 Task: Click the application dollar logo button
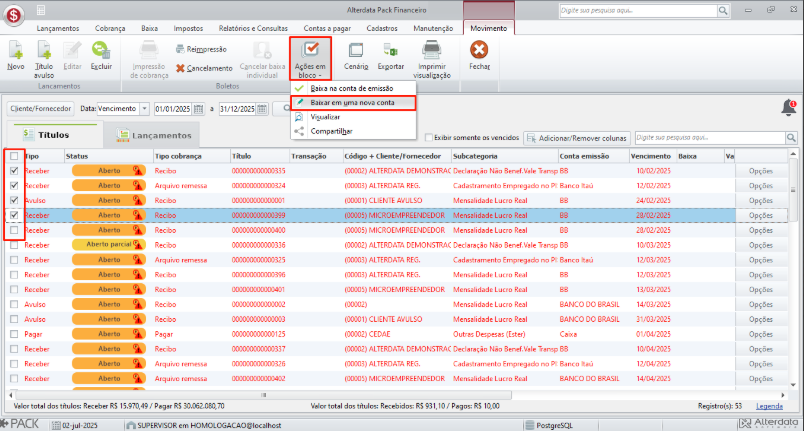click(13, 15)
